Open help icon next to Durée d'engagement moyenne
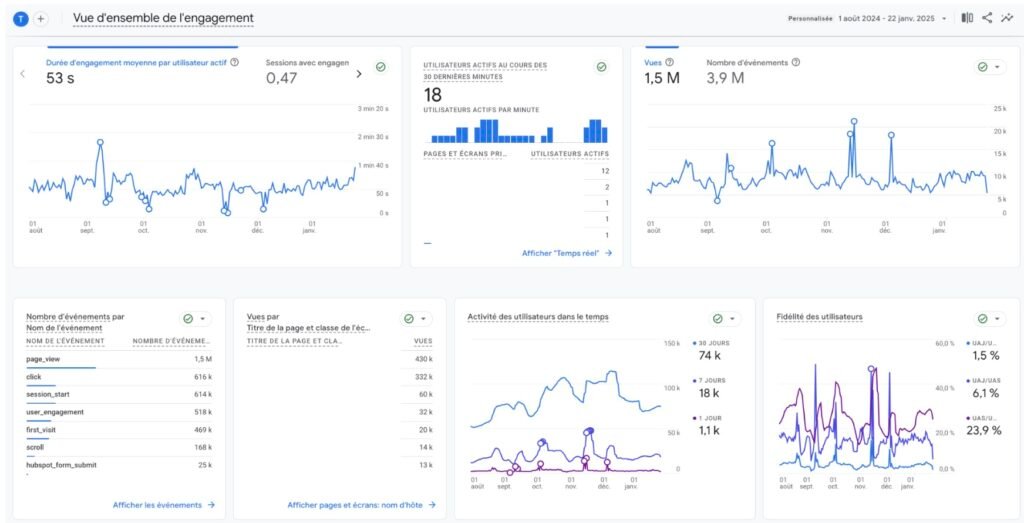This screenshot has height=523, width=1024. (234, 63)
